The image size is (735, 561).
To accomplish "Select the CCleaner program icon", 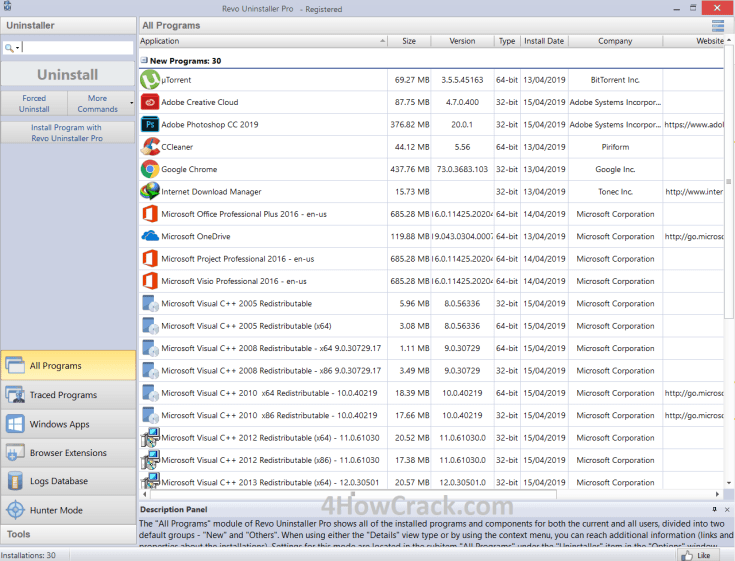I will click(x=150, y=147).
